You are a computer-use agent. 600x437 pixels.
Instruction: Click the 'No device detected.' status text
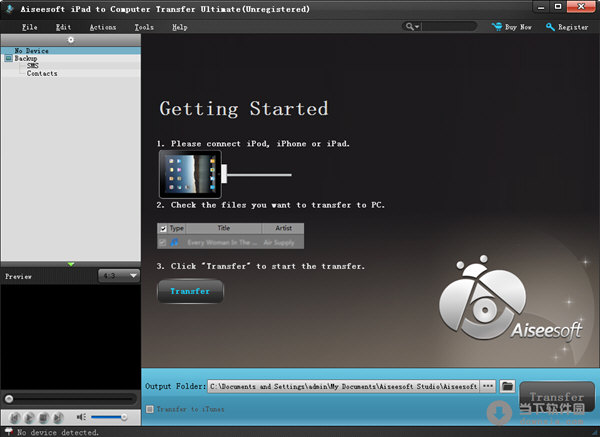[x=58, y=432]
